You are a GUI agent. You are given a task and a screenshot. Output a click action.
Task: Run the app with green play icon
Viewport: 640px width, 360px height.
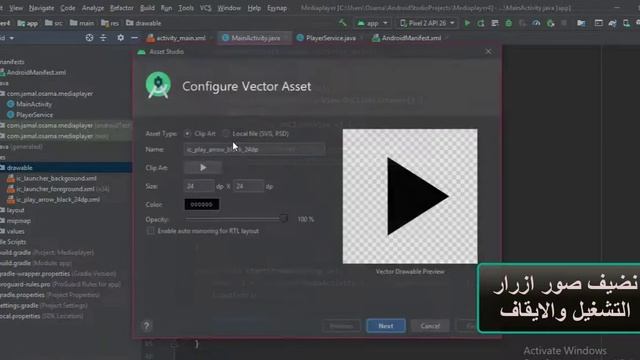(467, 23)
